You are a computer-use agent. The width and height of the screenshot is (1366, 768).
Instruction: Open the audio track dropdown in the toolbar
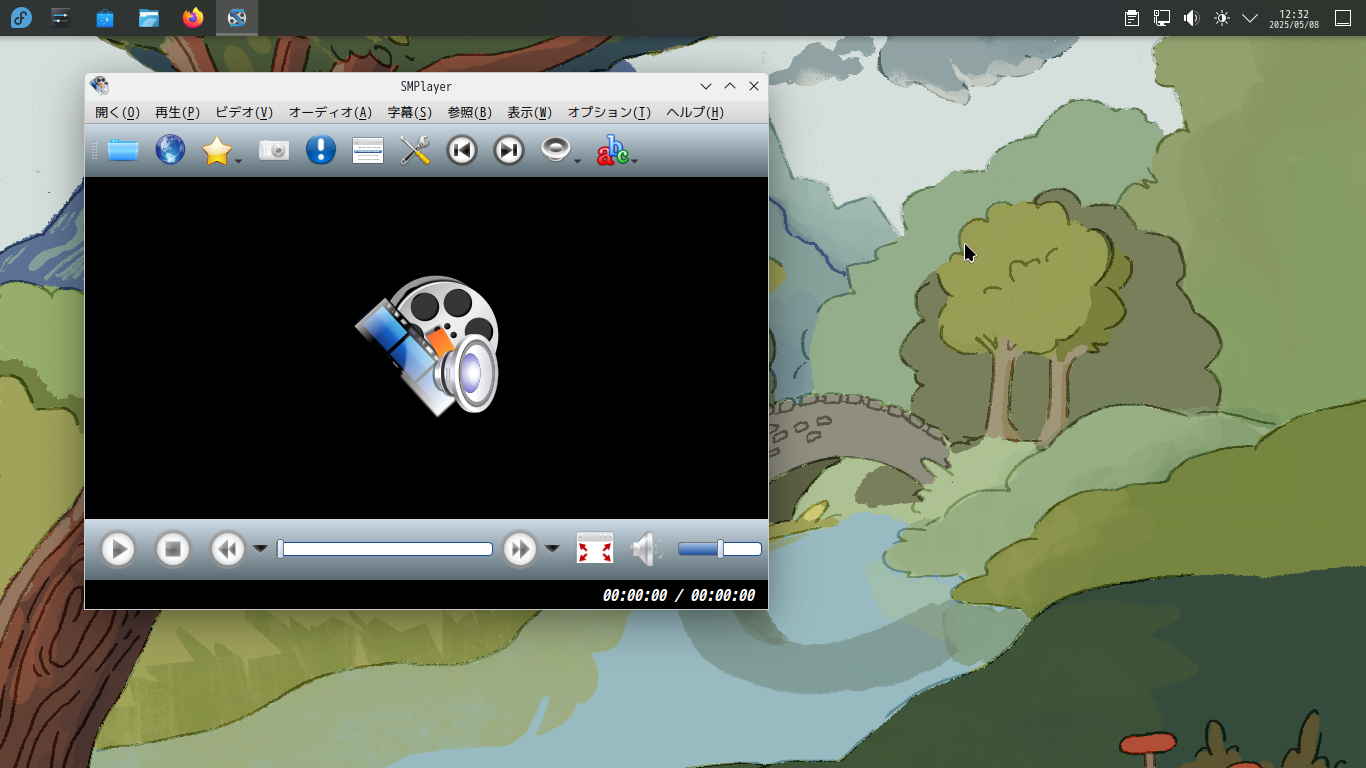point(578,159)
